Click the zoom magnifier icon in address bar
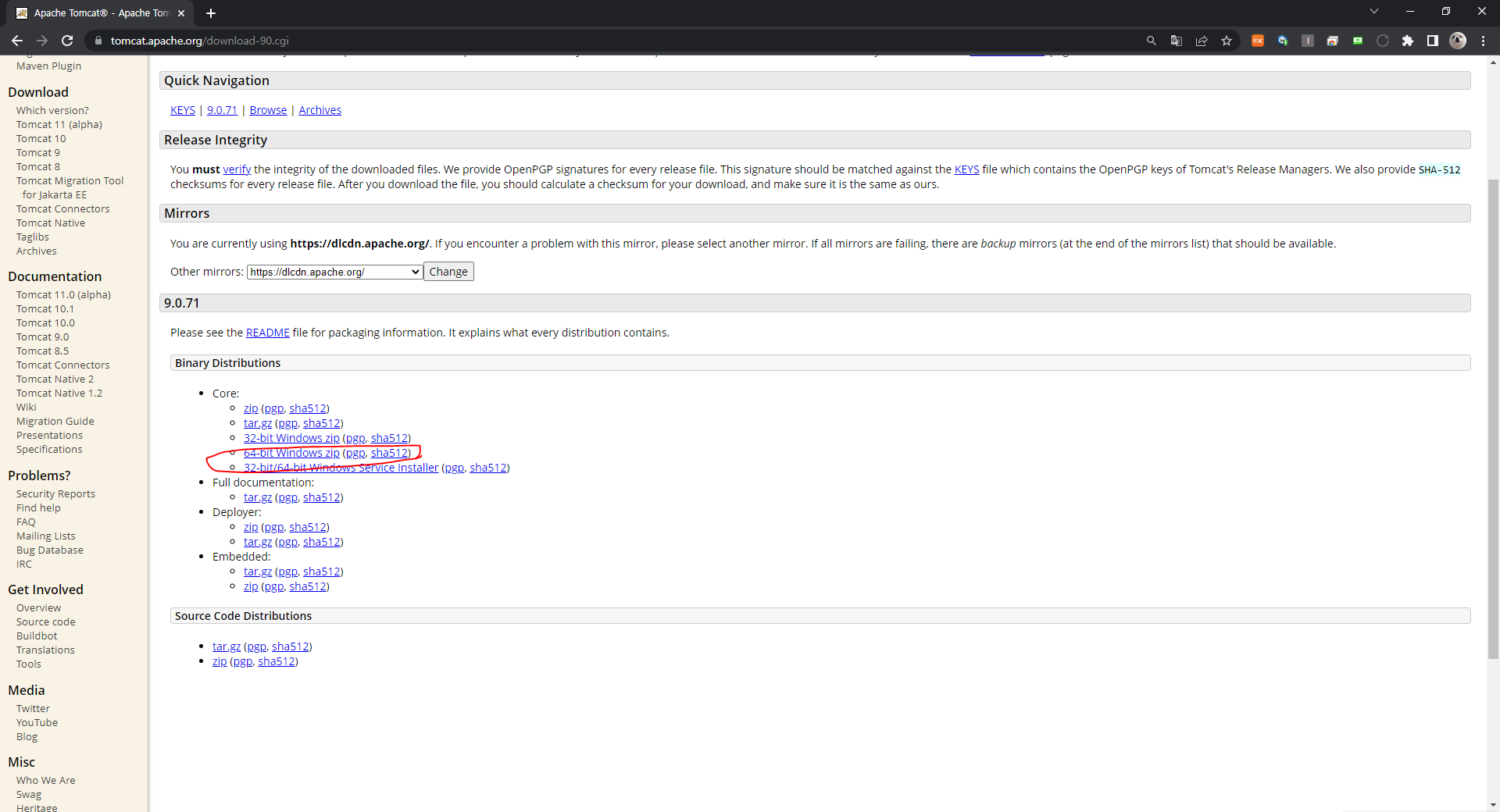The height and width of the screenshot is (812, 1500). pos(1151,41)
